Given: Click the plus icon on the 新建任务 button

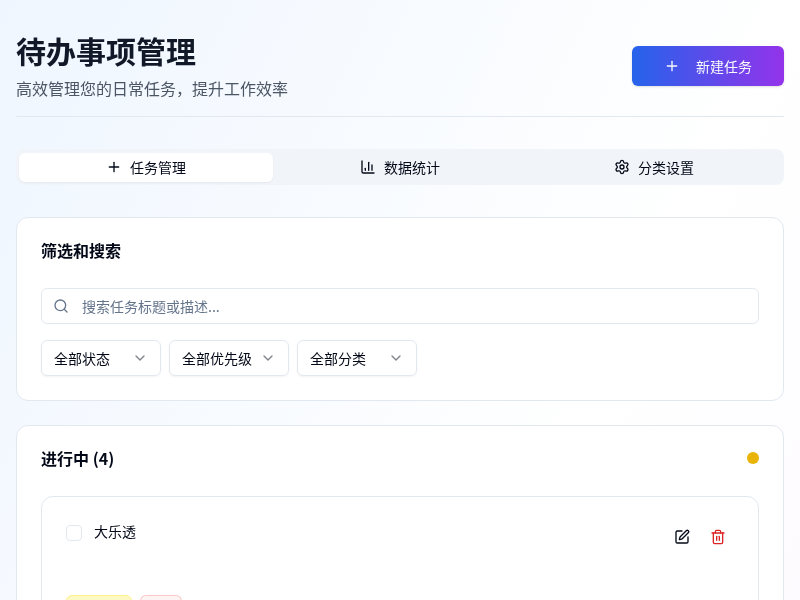Looking at the screenshot, I should (671, 66).
